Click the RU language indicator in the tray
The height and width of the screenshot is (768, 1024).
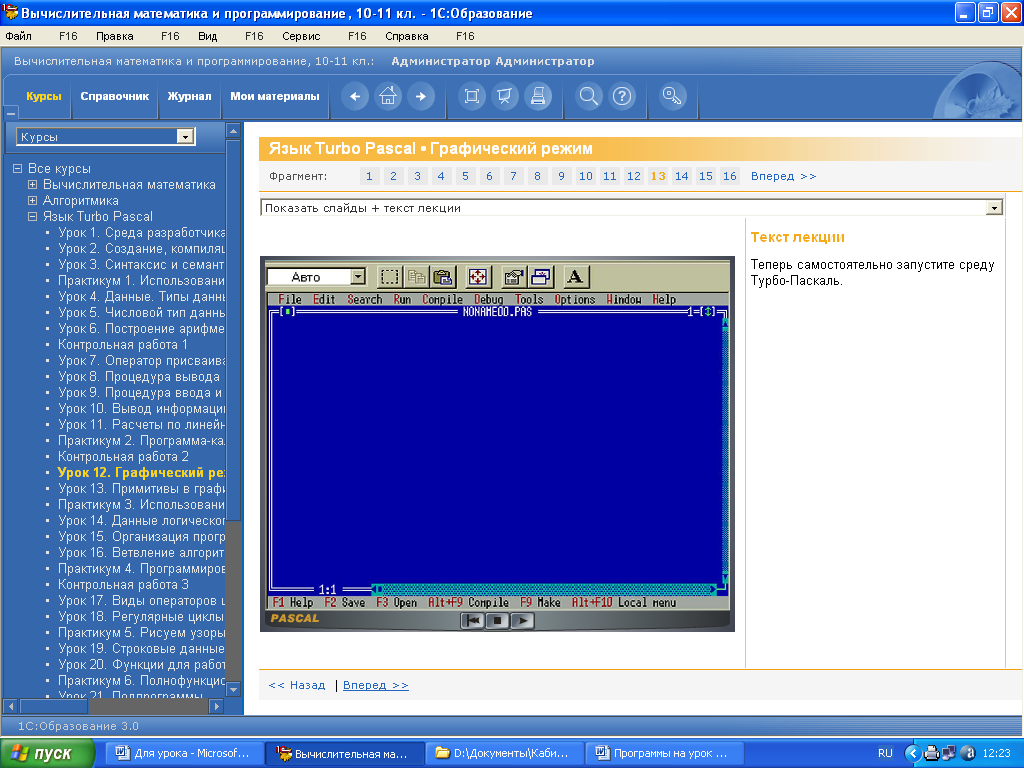coord(885,753)
